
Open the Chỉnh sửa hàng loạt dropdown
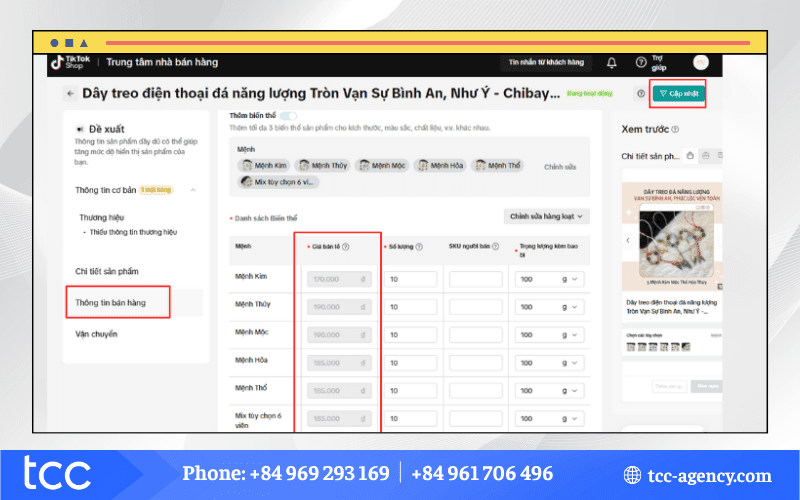pos(546,216)
